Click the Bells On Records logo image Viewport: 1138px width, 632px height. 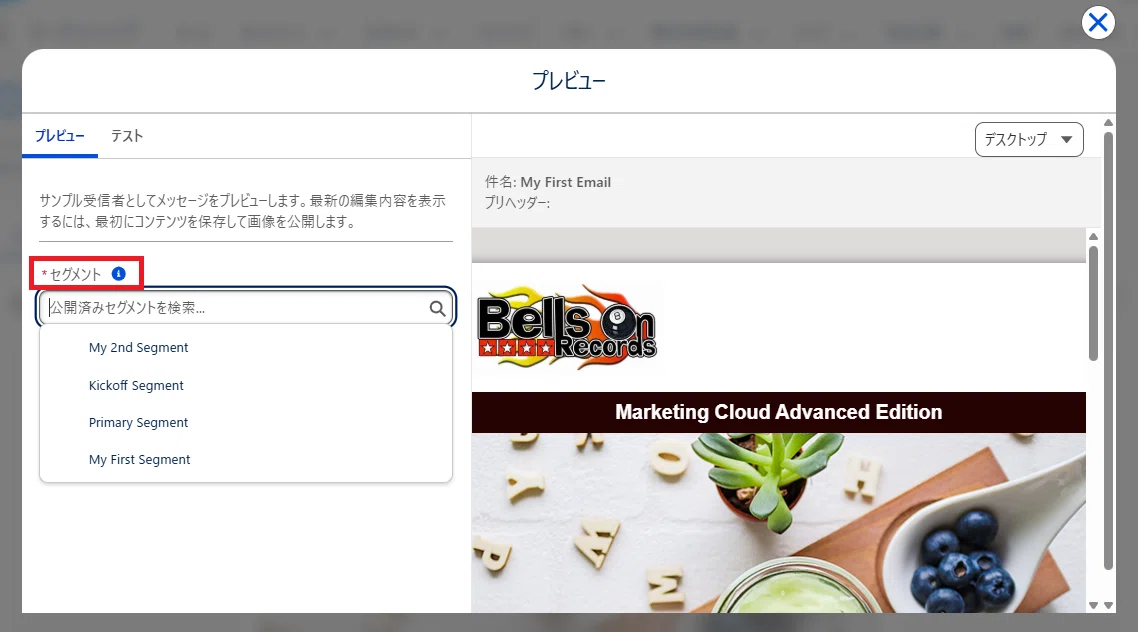coord(567,327)
